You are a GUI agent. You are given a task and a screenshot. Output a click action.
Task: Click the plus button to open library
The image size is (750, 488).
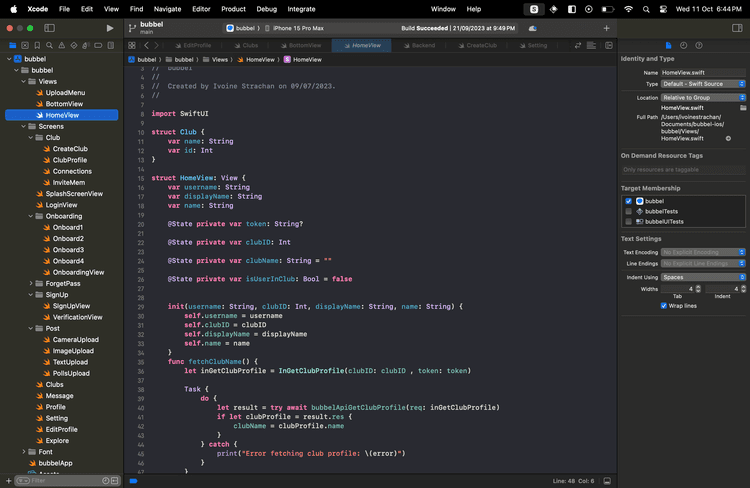point(607,28)
